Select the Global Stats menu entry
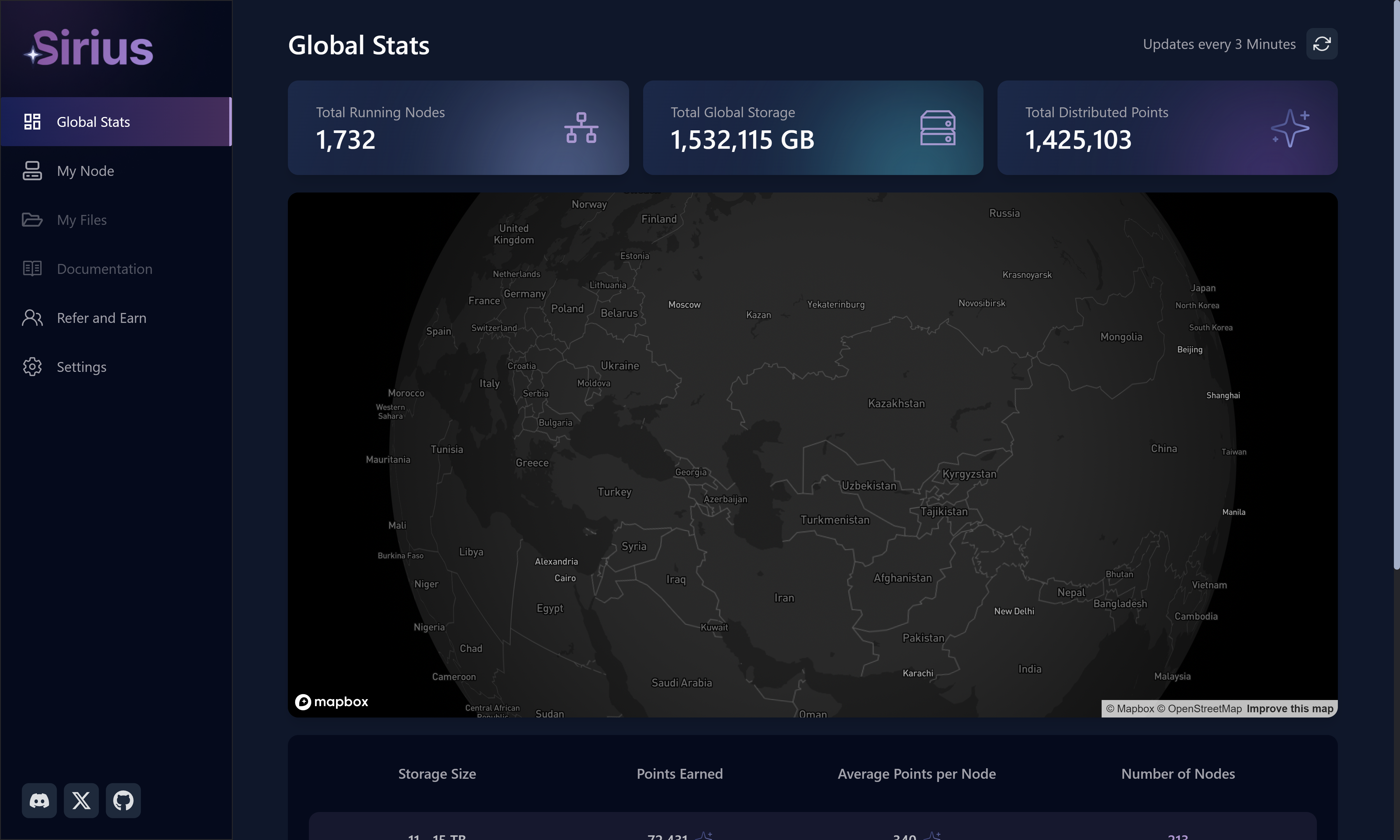The width and height of the screenshot is (1400, 840). click(x=93, y=121)
